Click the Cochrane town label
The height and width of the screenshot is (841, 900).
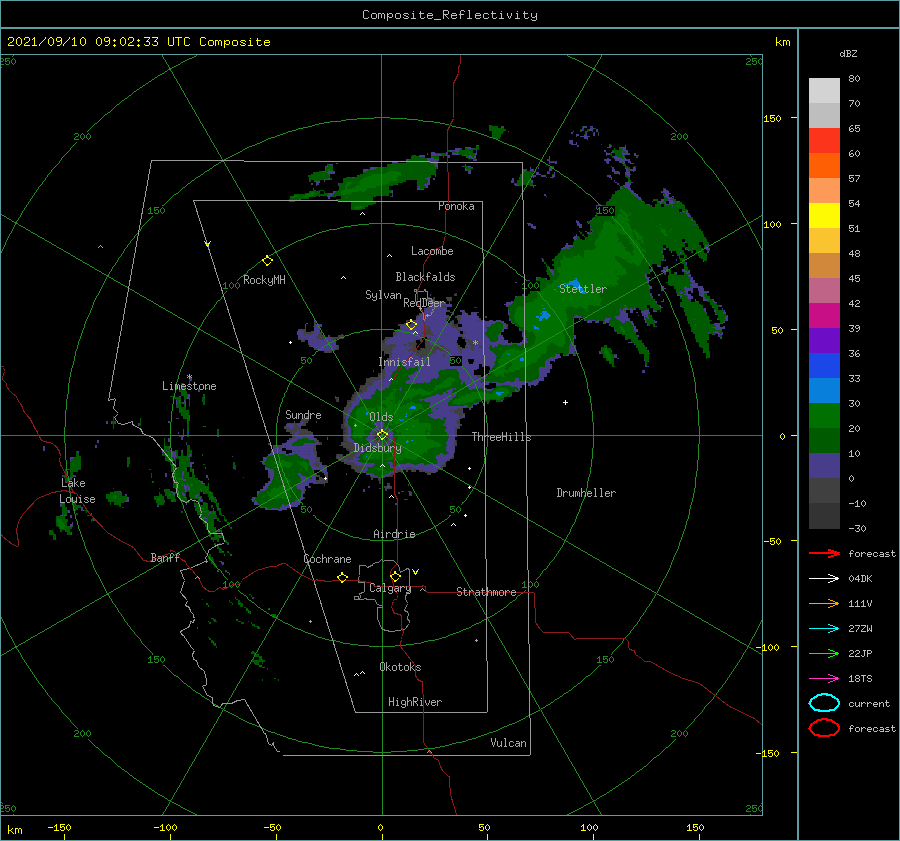(327, 559)
